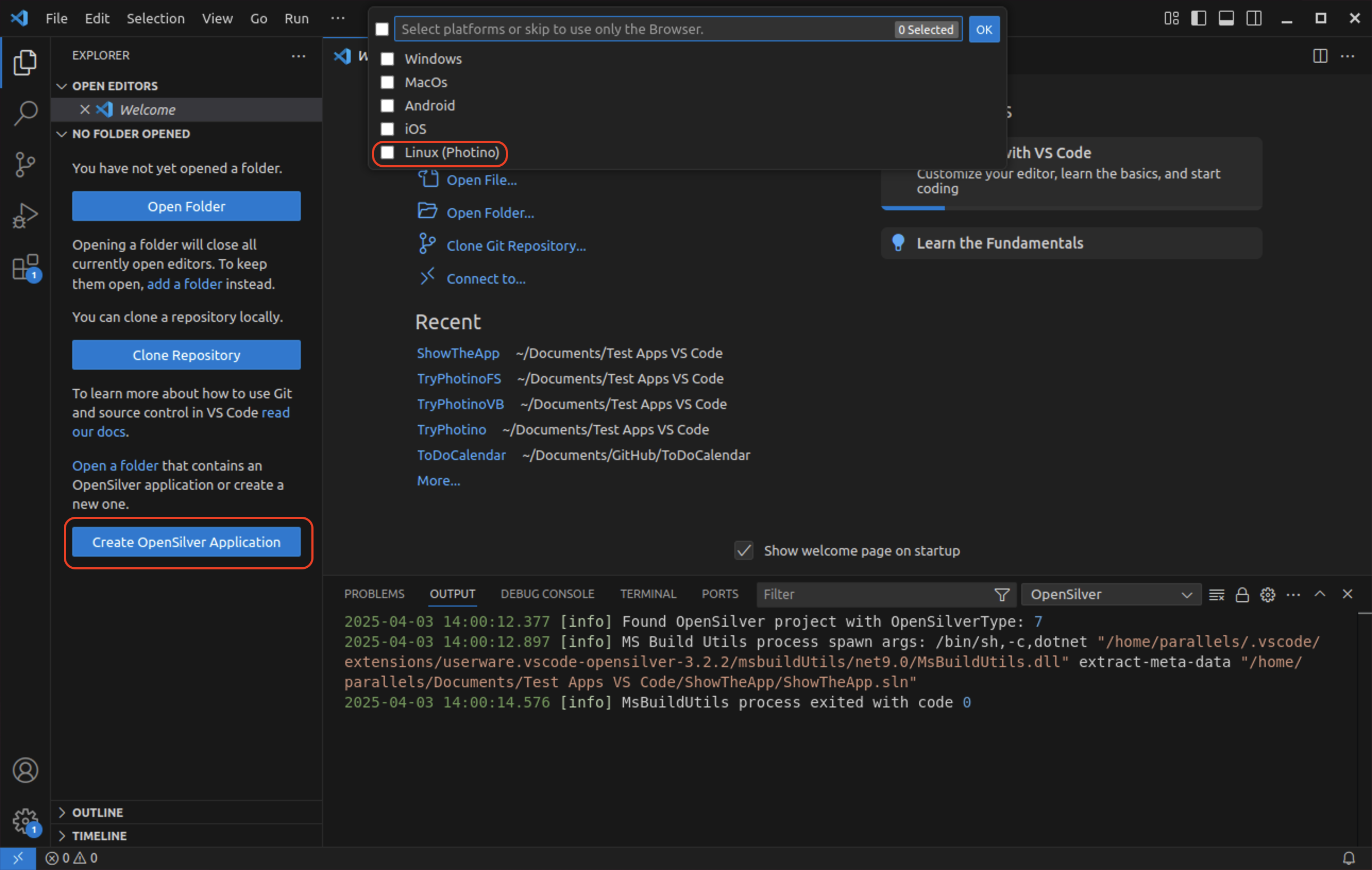1372x870 pixels.
Task: Show errors and warnings count in status bar
Action: tap(71, 857)
